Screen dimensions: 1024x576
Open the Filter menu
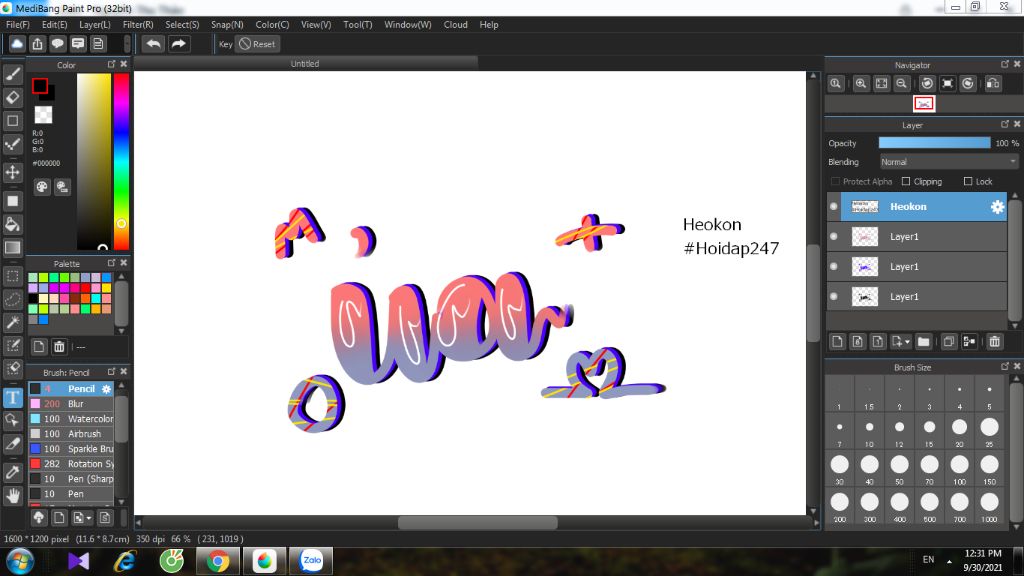pos(138,25)
